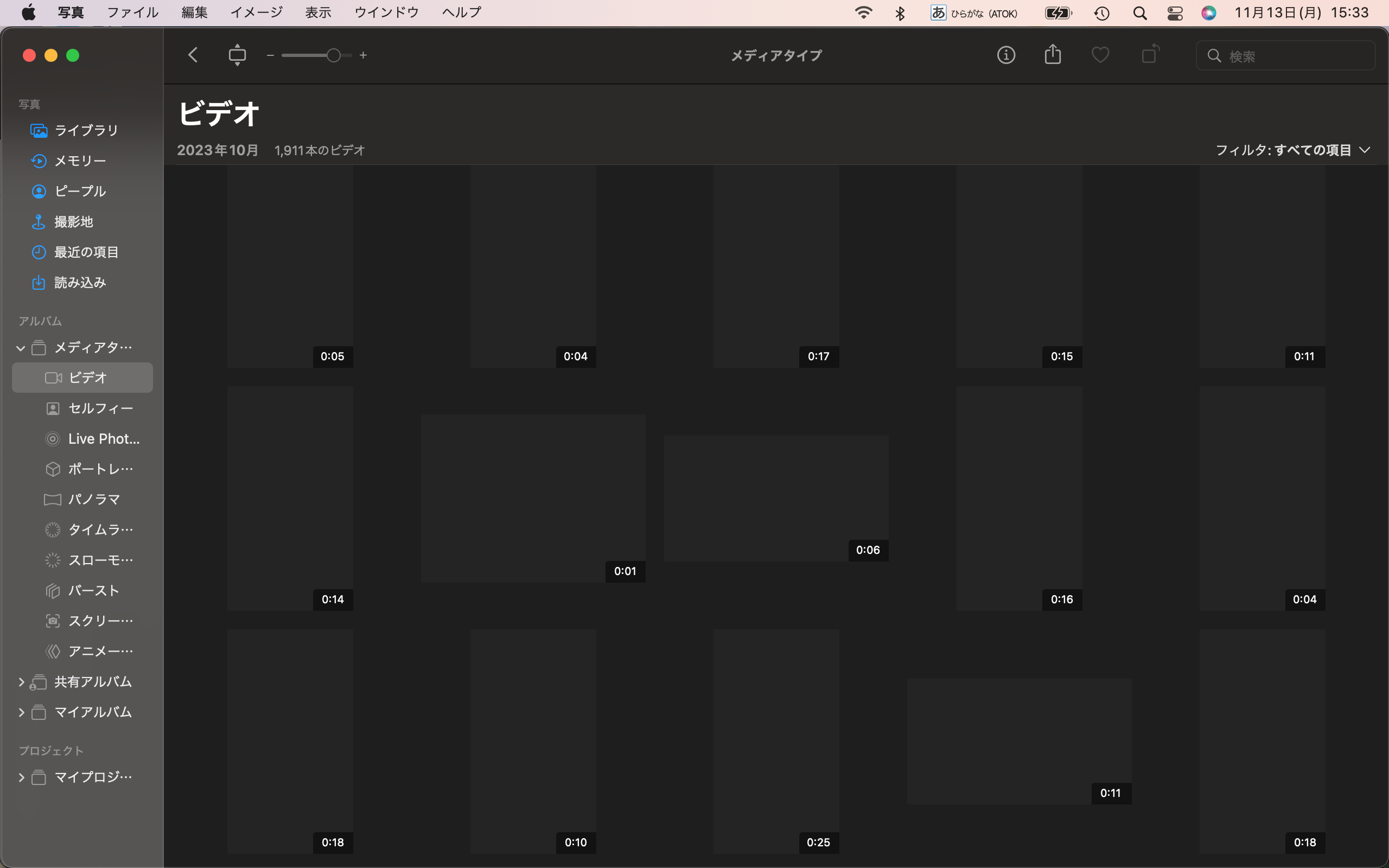Expand the 共有アルバム folder
This screenshot has height=868, width=1389.
[21, 682]
